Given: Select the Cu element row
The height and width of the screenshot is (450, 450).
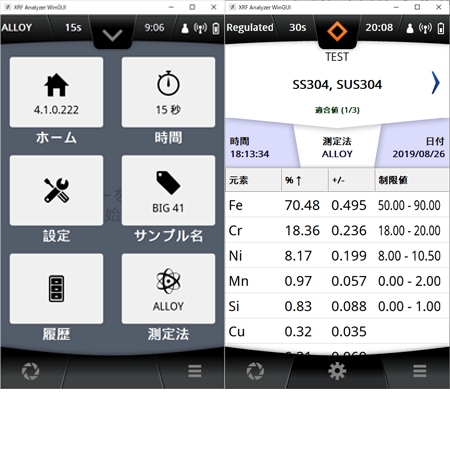Looking at the screenshot, I should click(337, 331).
